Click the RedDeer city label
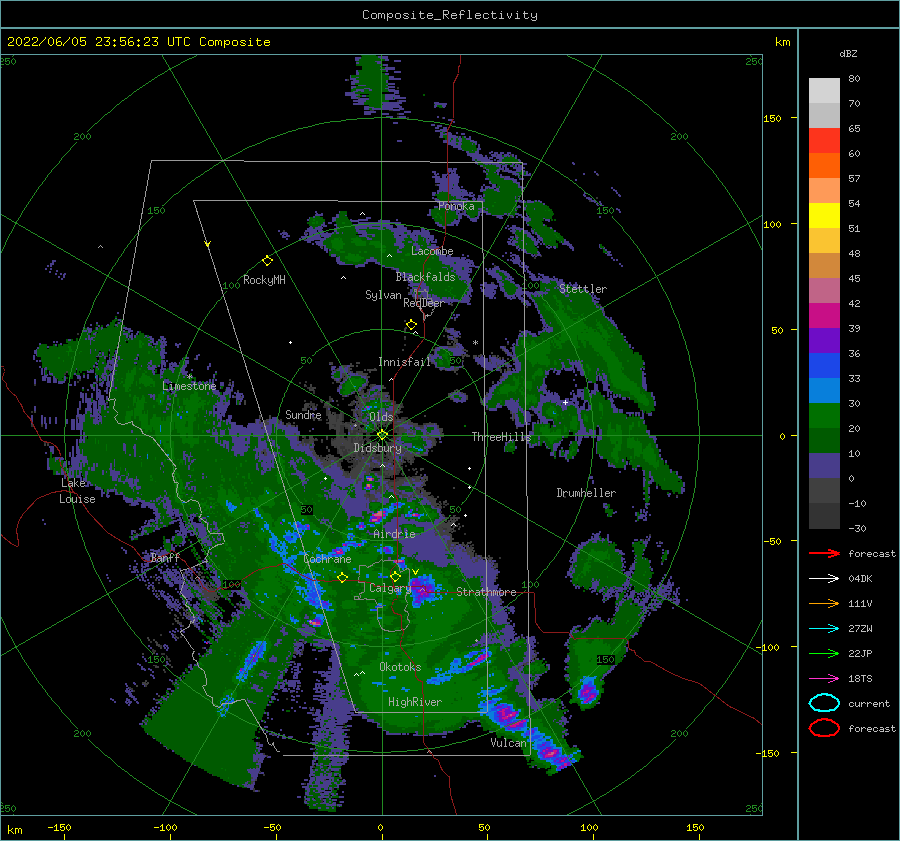This screenshot has height=841, width=900. 424,303
